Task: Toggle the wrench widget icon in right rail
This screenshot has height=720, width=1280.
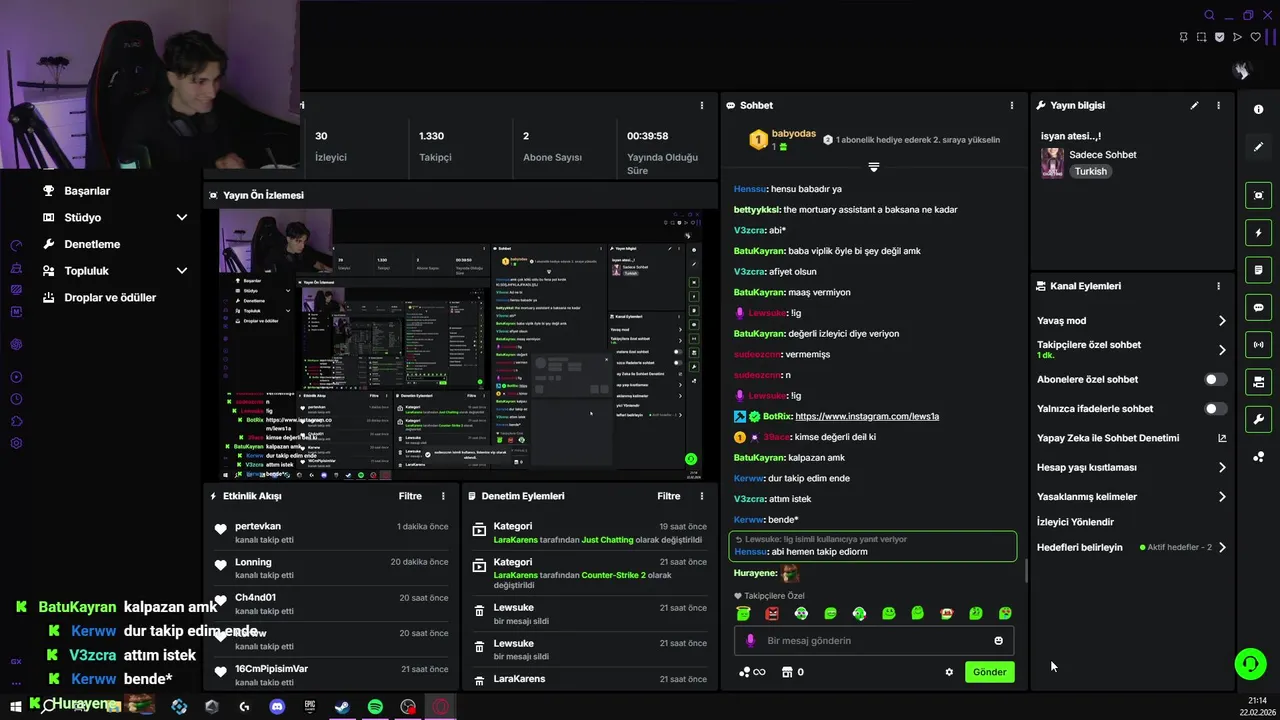Action: 1258,419
